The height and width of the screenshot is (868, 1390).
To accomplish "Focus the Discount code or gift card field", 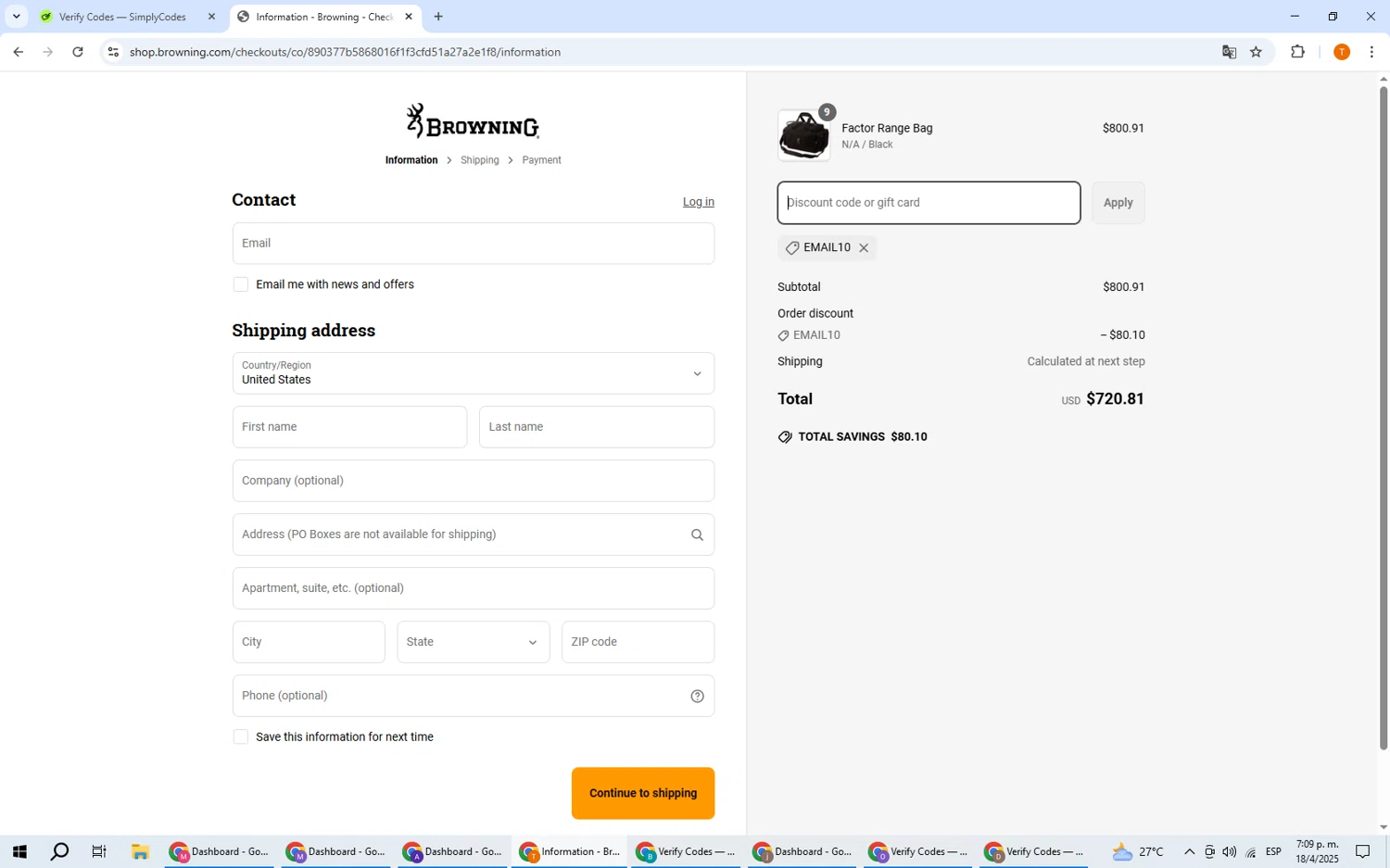I will [929, 203].
